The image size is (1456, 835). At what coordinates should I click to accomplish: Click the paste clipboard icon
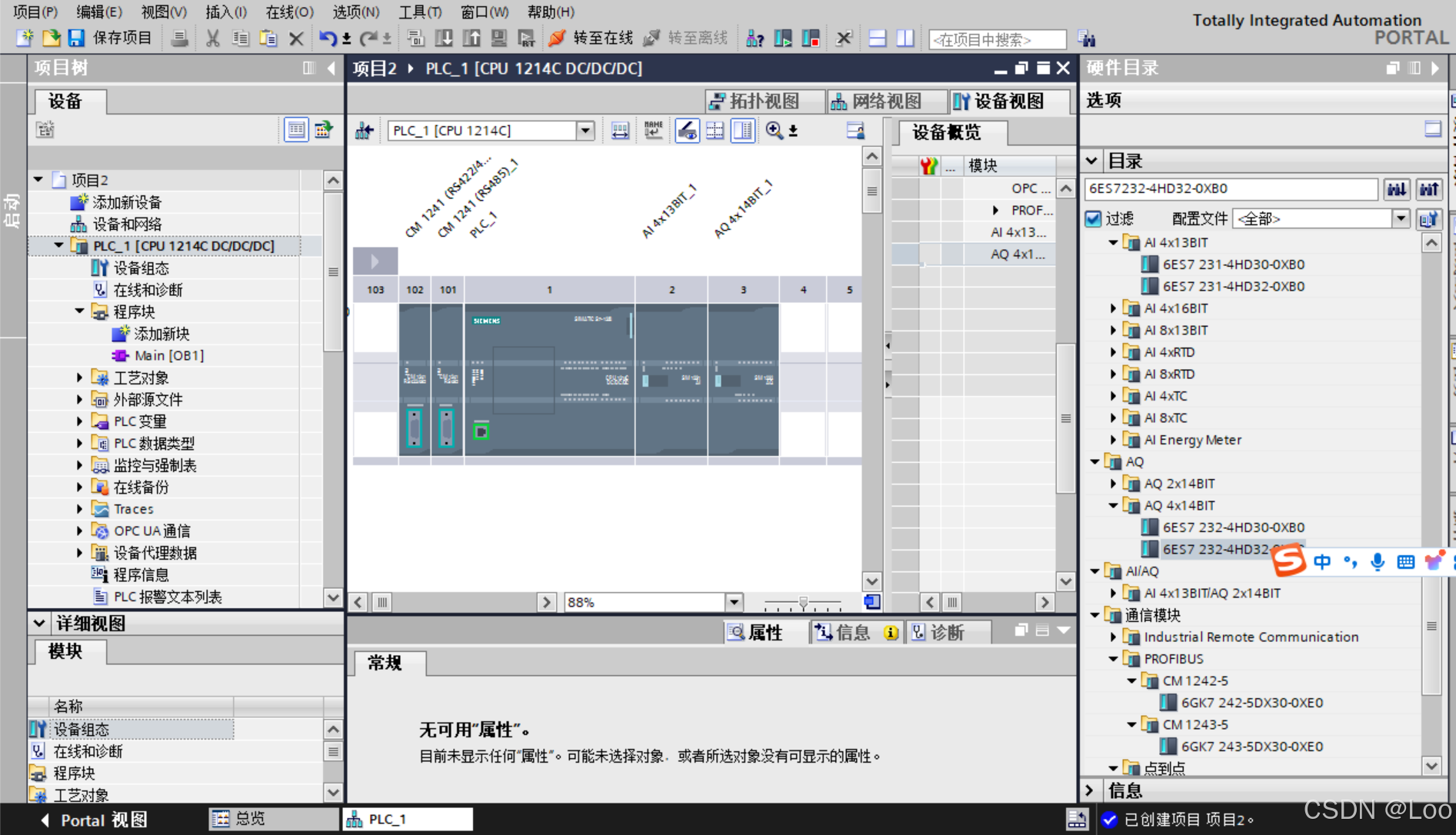click(x=268, y=38)
